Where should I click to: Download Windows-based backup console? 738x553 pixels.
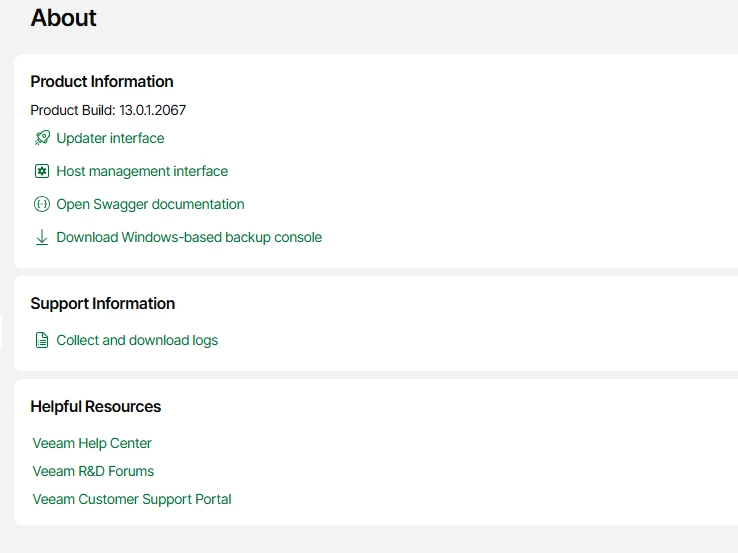(x=189, y=237)
